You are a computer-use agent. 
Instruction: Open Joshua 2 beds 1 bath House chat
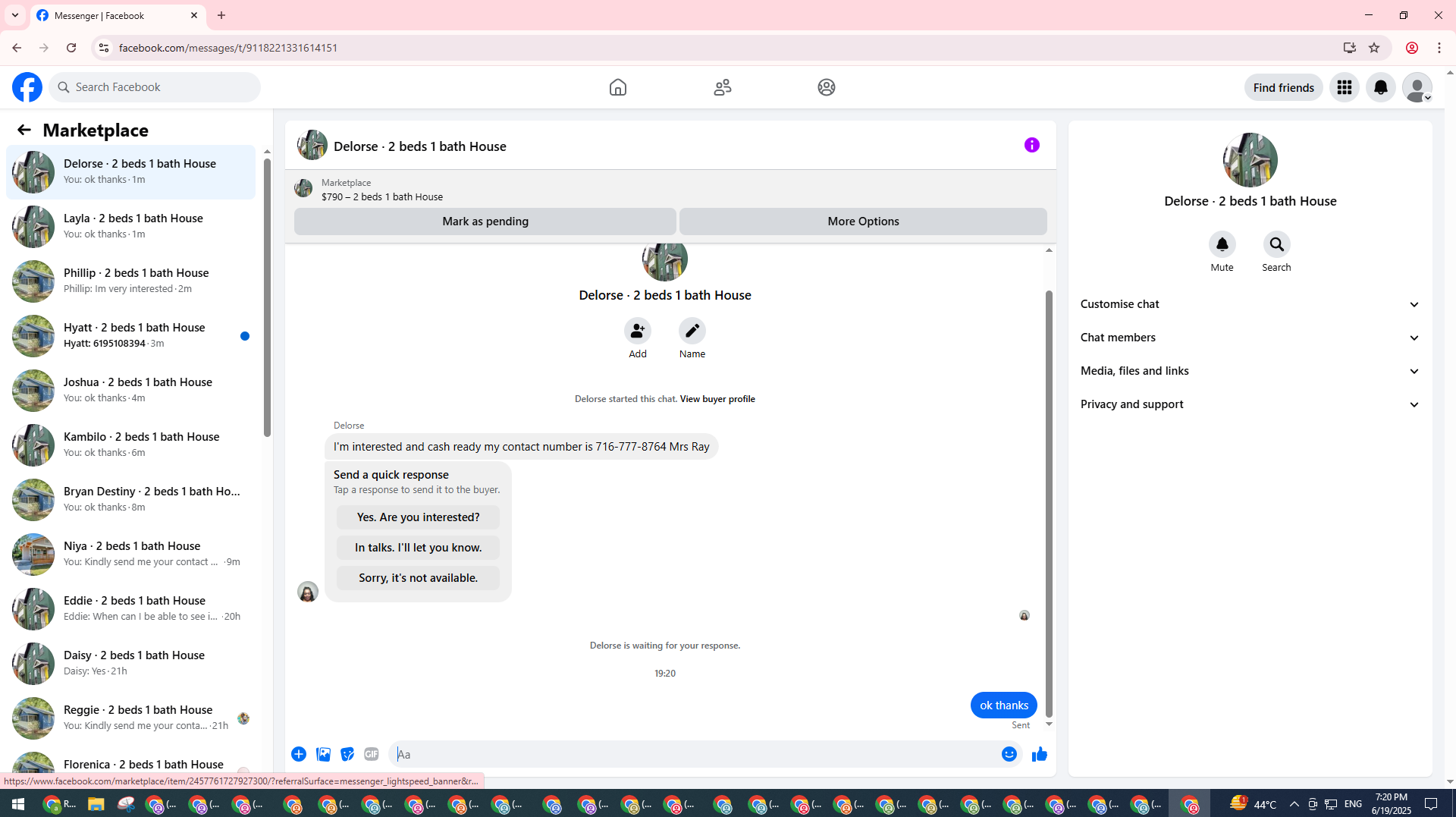point(130,390)
